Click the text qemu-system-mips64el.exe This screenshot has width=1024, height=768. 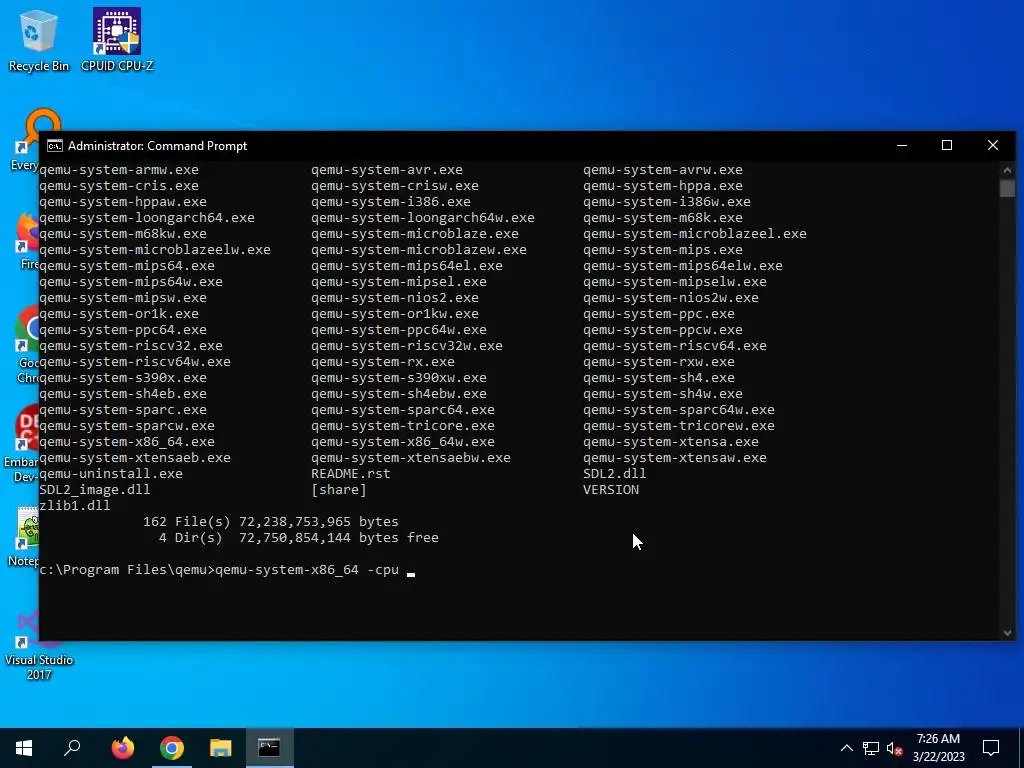pyautogui.click(x=407, y=266)
